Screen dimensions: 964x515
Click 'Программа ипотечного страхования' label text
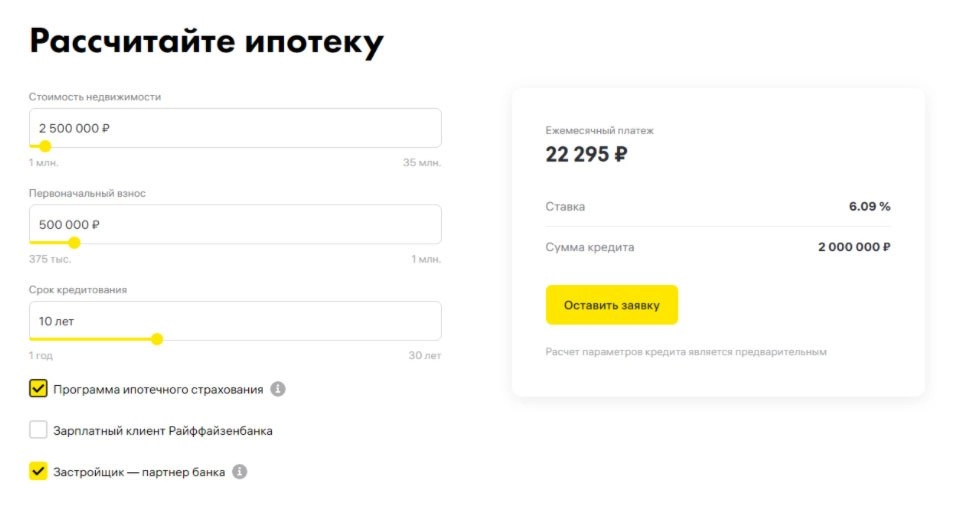coord(158,389)
